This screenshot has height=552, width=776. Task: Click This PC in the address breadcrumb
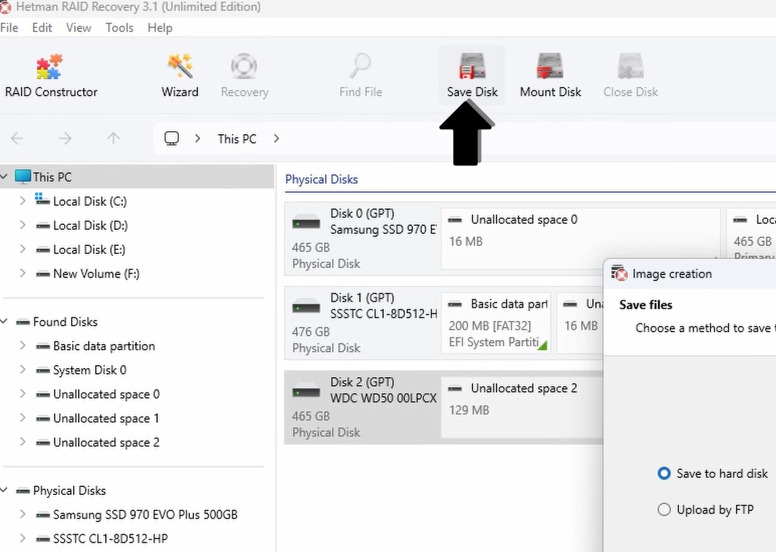(237, 139)
